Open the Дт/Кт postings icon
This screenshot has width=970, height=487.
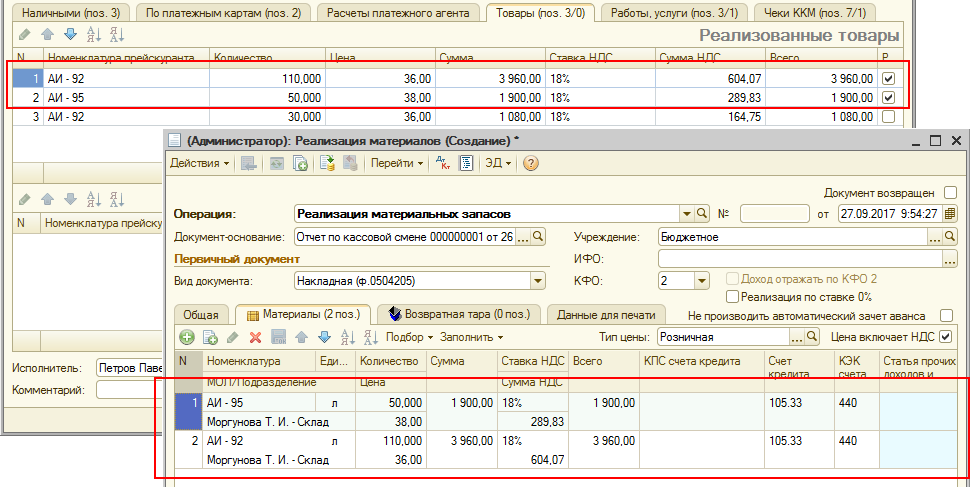pyautogui.click(x=445, y=163)
